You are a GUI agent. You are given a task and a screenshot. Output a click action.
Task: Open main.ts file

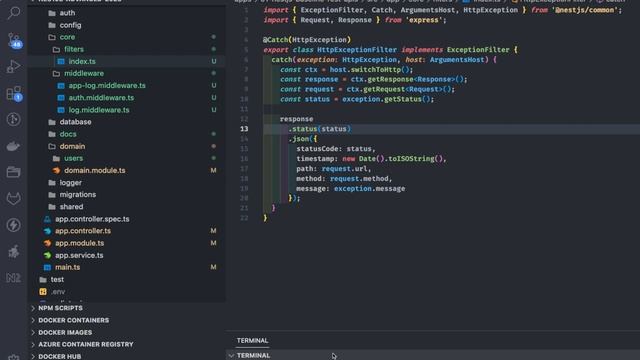(67, 267)
